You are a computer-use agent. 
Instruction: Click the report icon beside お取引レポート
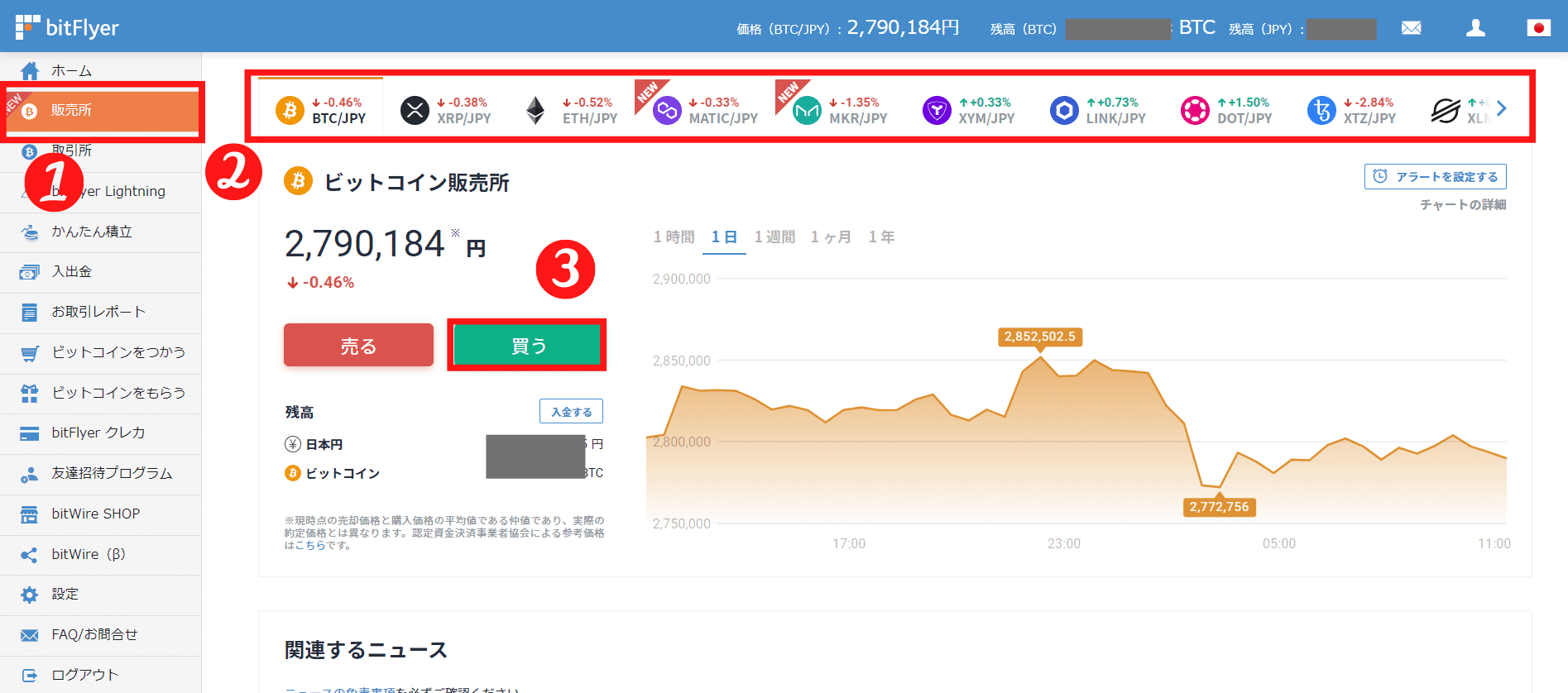click(30, 313)
